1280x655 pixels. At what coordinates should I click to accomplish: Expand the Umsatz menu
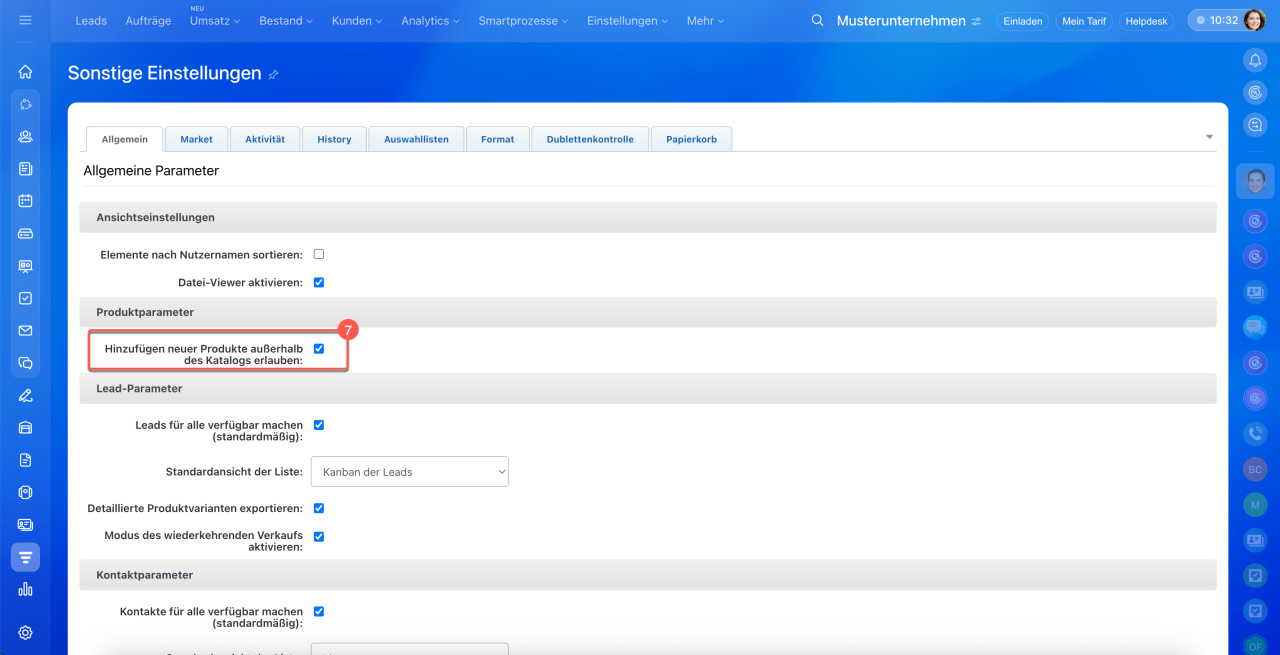pyautogui.click(x=214, y=21)
